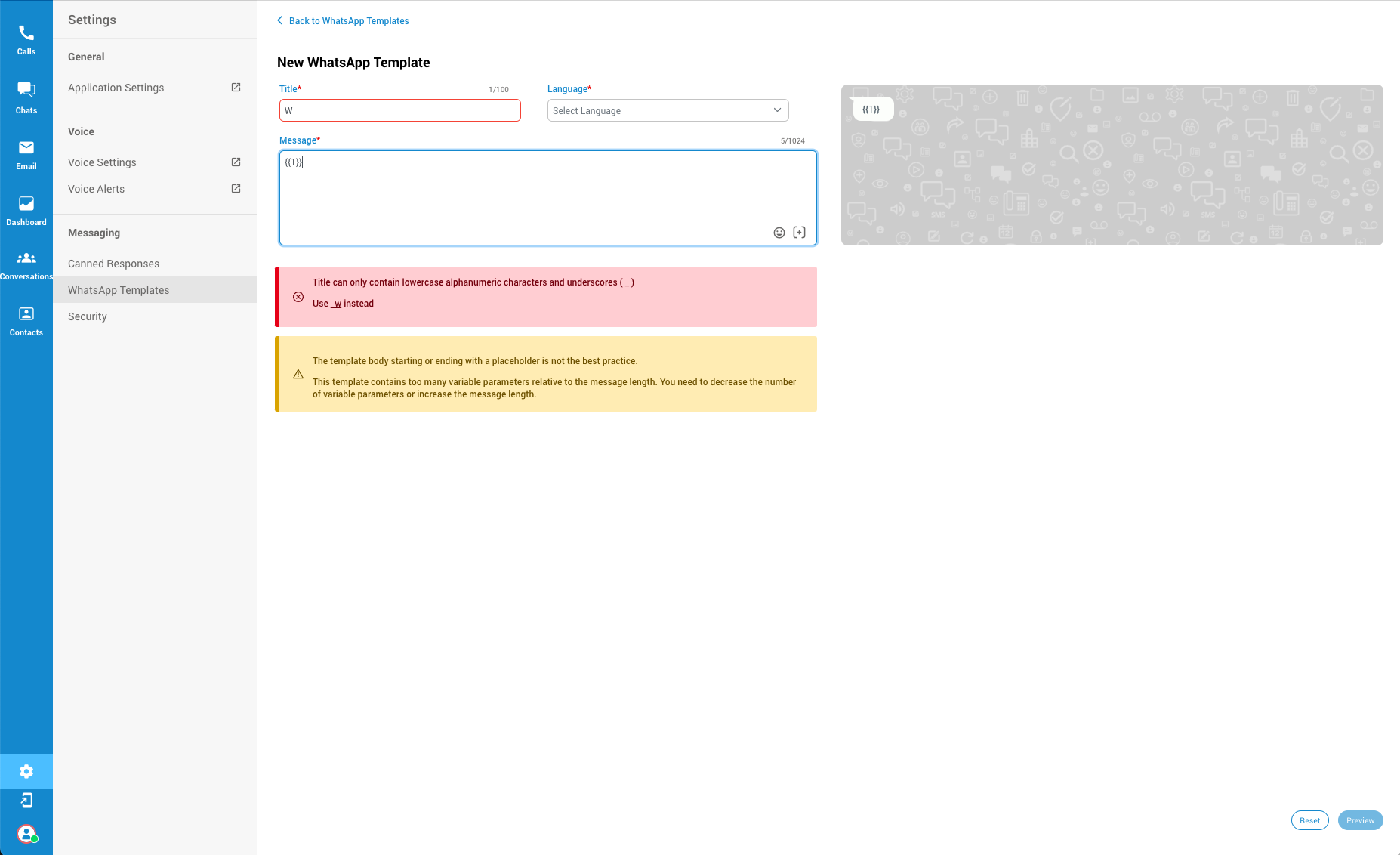Click the Language dropdown chevron
Screen dimensions: 1400x855
(777, 110)
